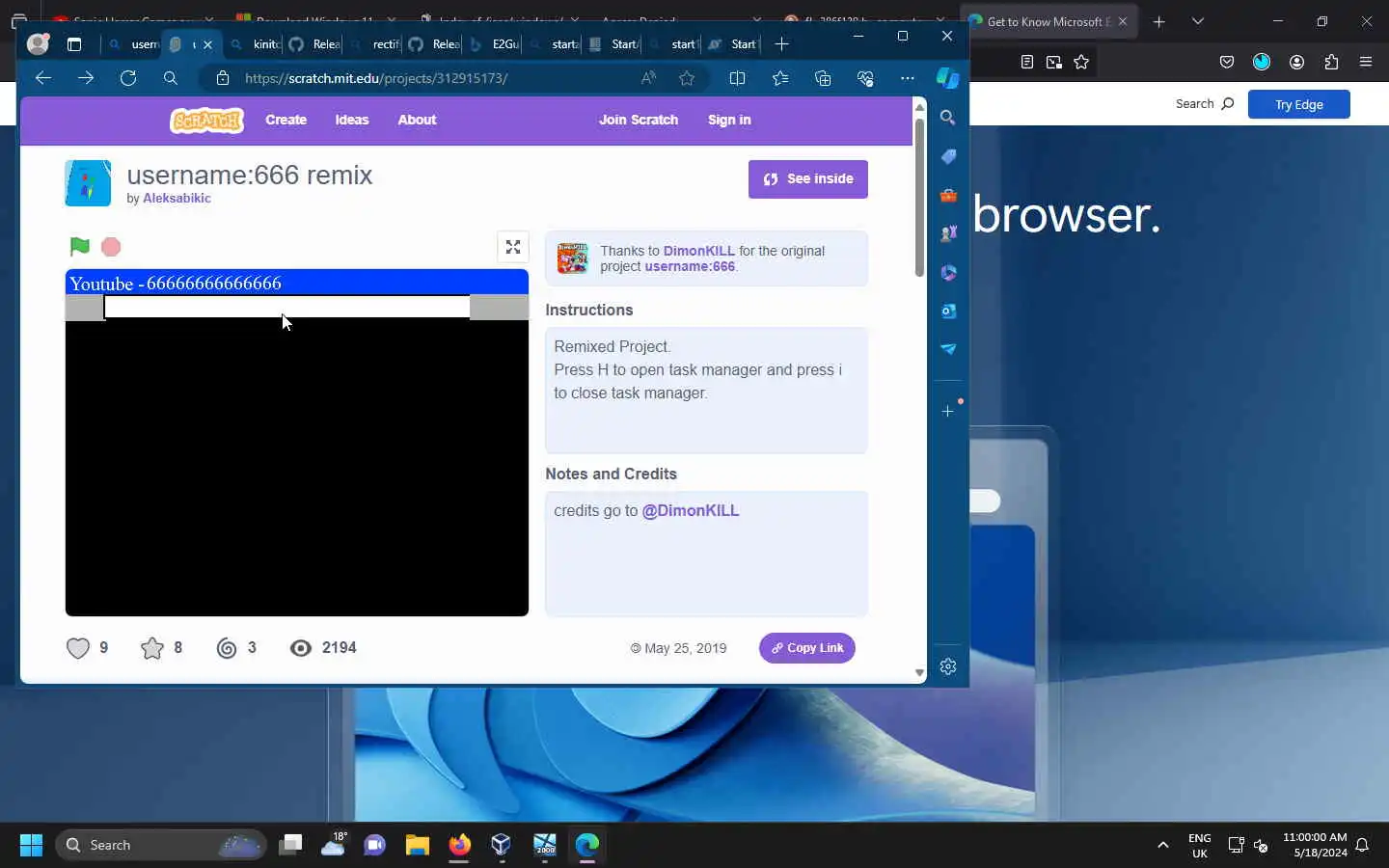Stop the project with the red stop button
The height and width of the screenshot is (868, 1389).
point(111,247)
